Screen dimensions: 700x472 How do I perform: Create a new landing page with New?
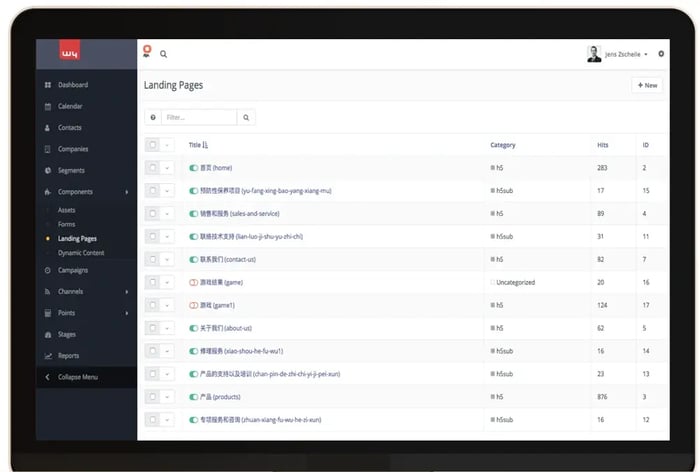point(647,85)
